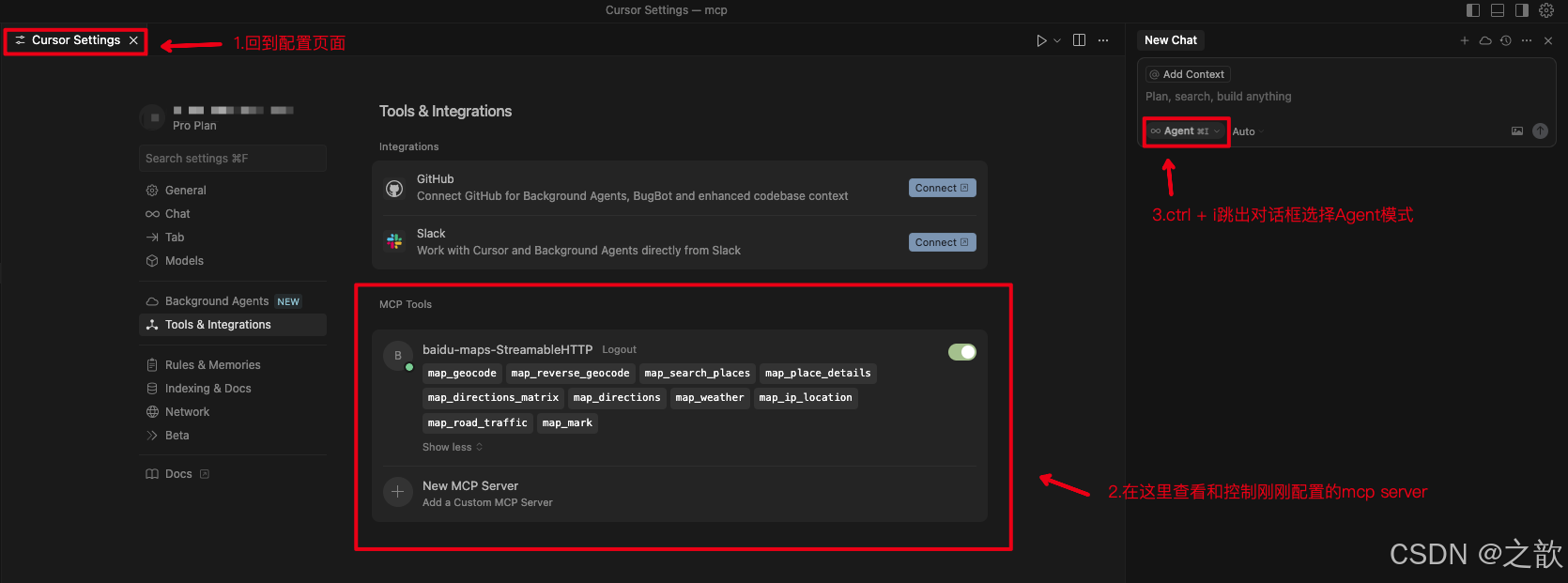This screenshot has width=1568, height=583.
Task: Open settings gear in title bar
Action: [x=1546, y=10]
